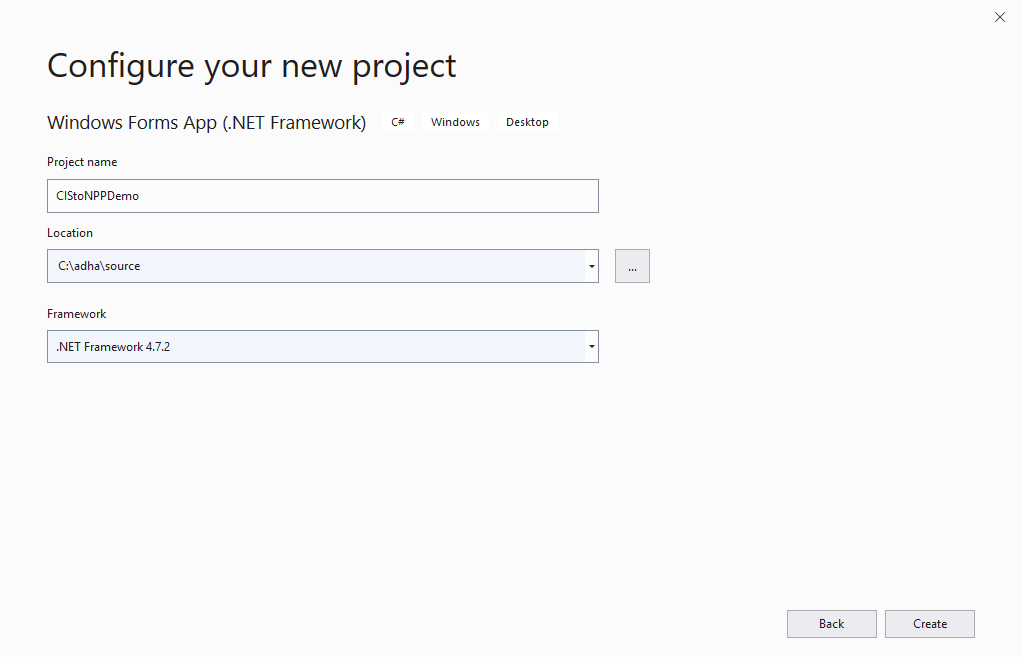The height and width of the screenshot is (657, 1022).
Task: Open the Framework combo box showing .NET Framework 4.7.2
Action: tap(320, 346)
